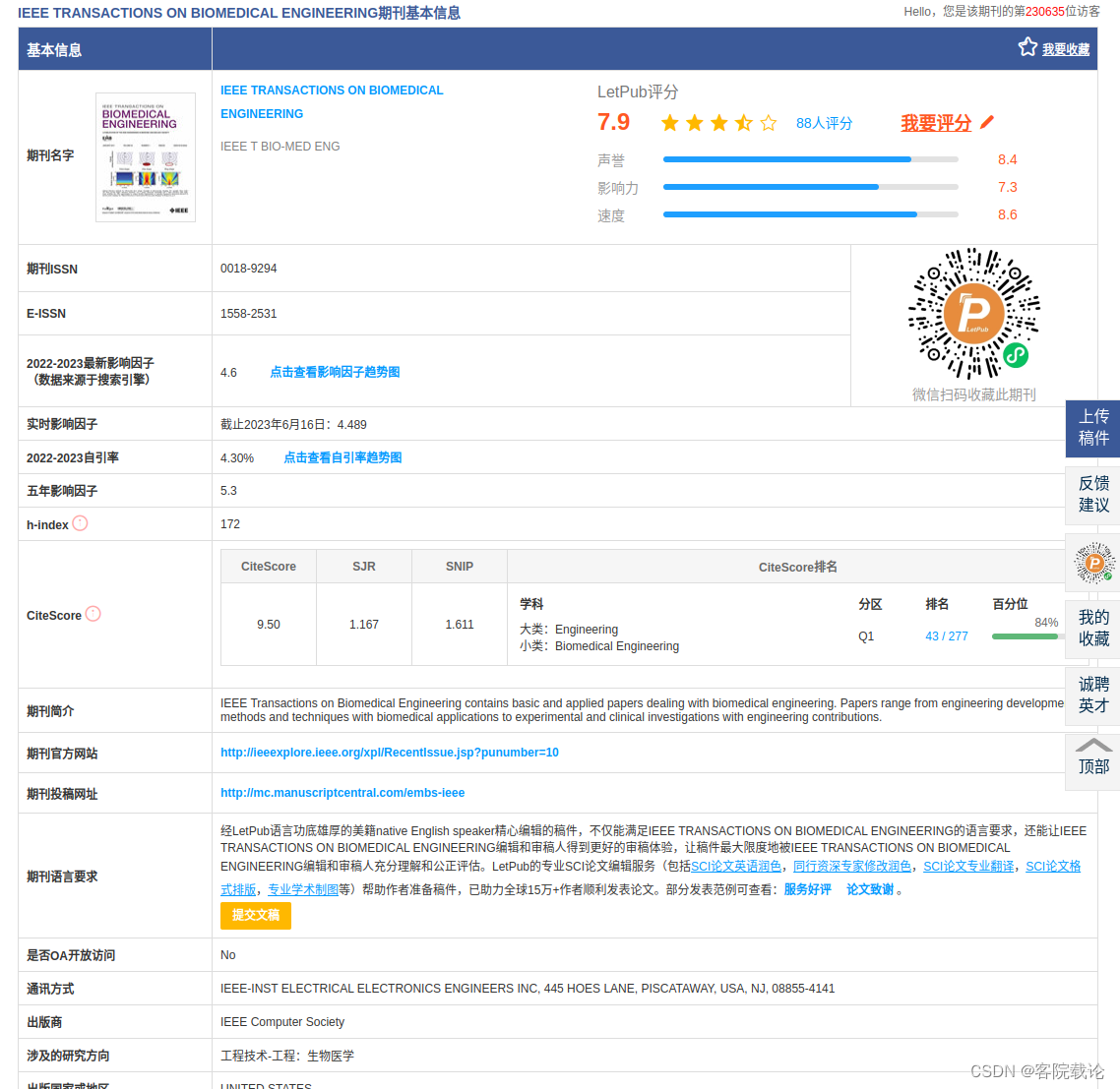
Task: Click the 我要收藏 link
Action: coord(1066,49)
